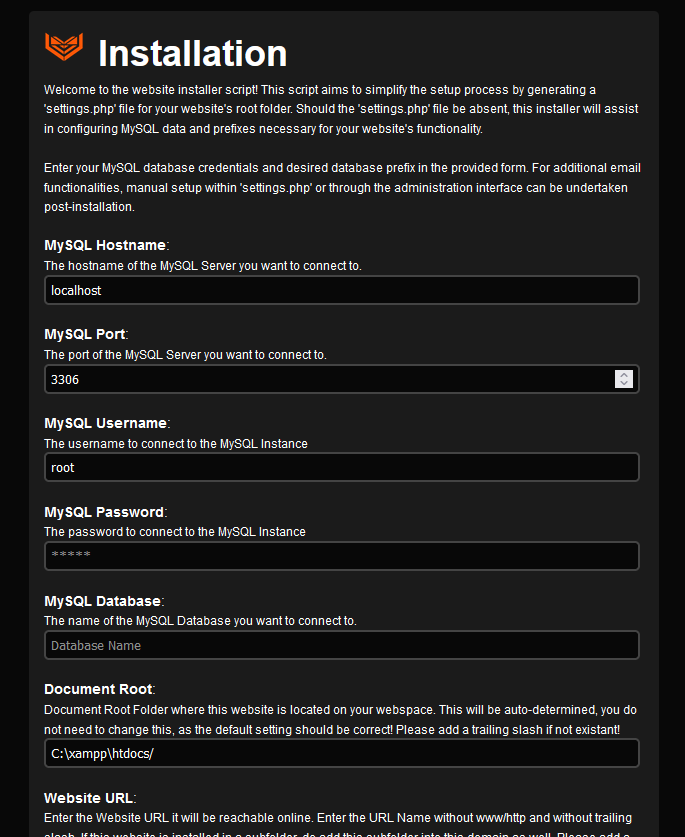
Task: Increase the MySQL Port with the up arrow
Action: tap(624, 375)
